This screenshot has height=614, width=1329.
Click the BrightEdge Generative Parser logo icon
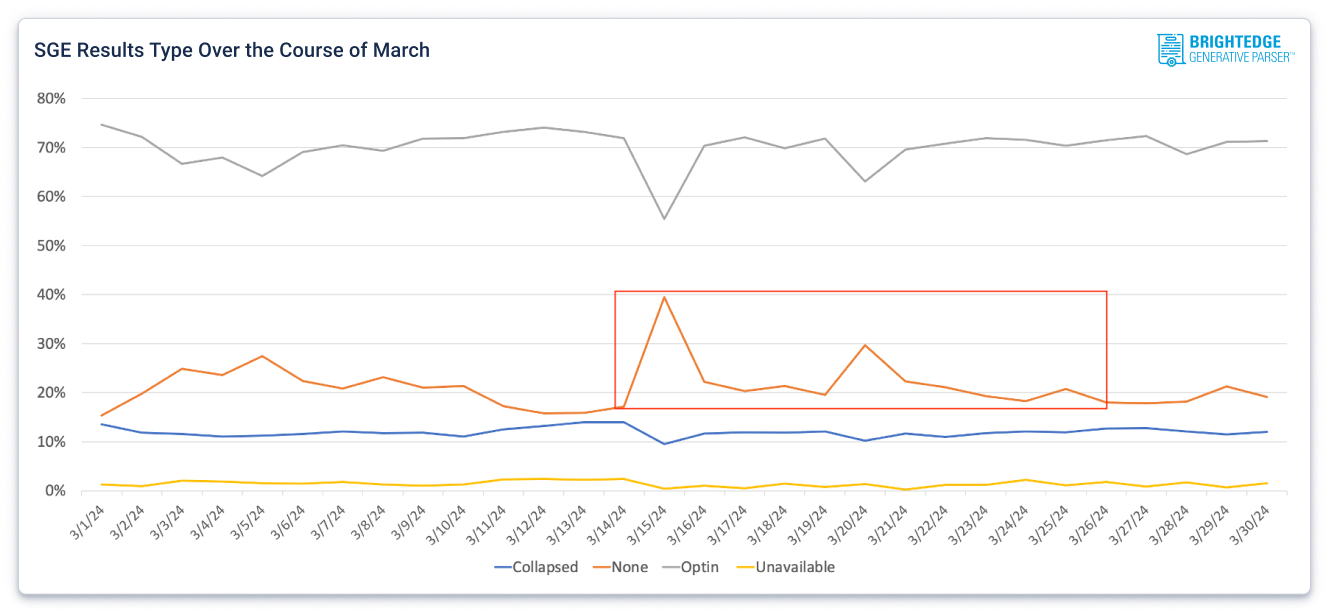pyautogui.click(x=1170, y=50)
